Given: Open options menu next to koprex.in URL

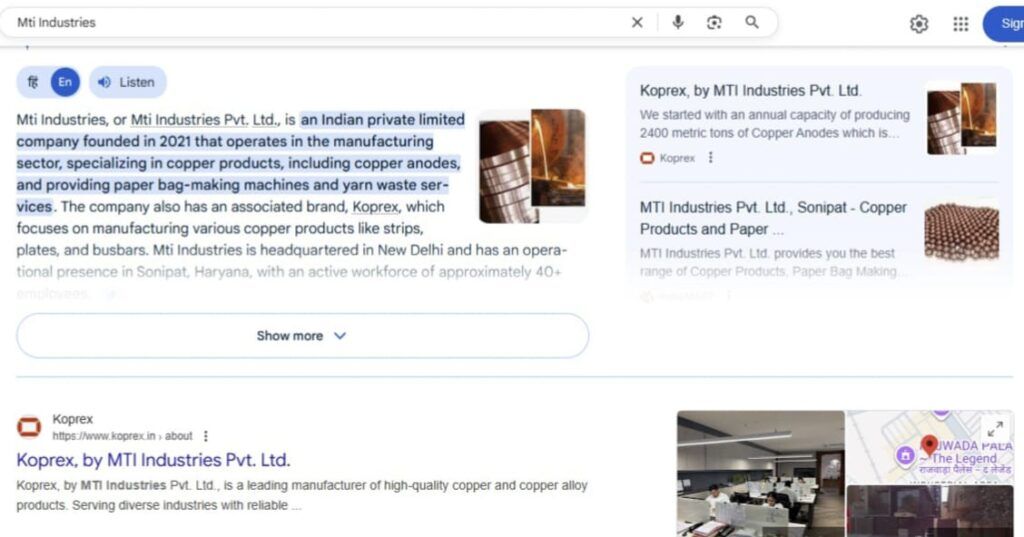Looking at the screenshot, I should [x=206, y=436].
